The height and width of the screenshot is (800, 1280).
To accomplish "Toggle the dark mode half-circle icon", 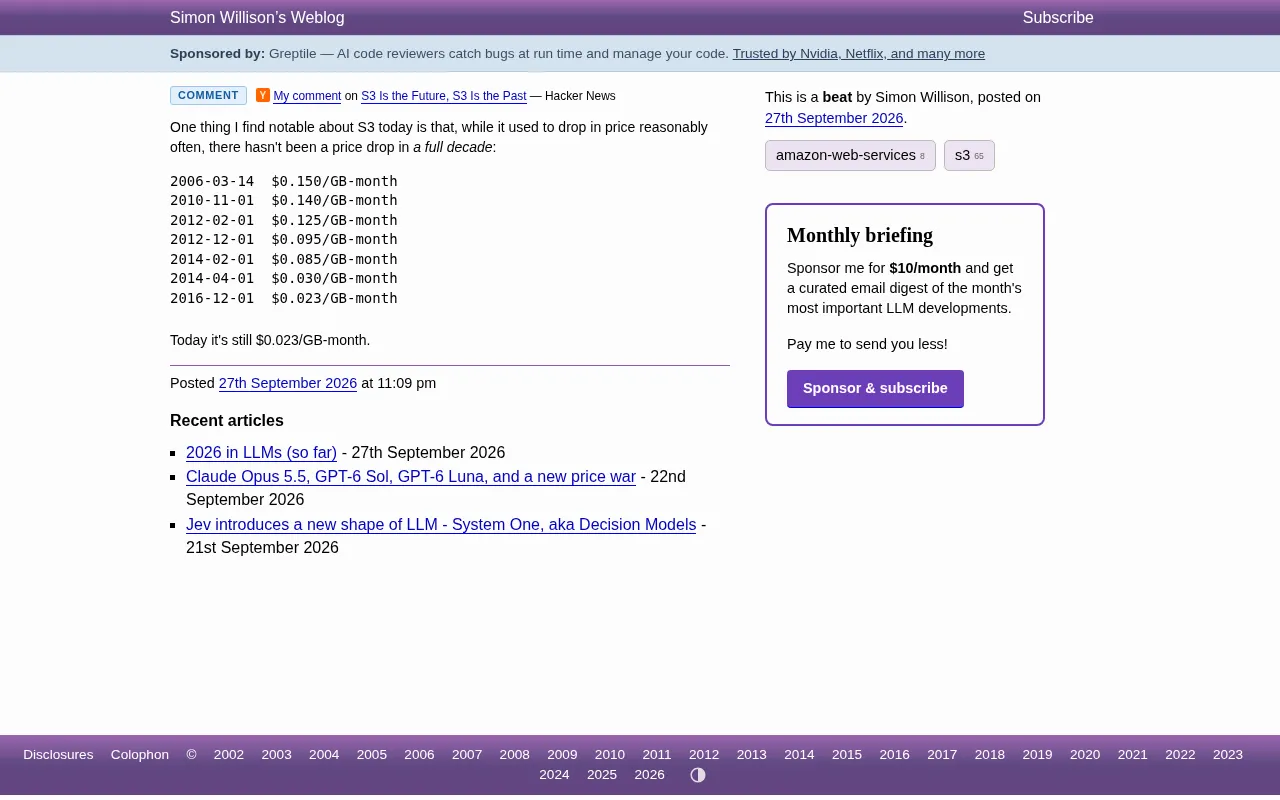I will coord(698,775).
